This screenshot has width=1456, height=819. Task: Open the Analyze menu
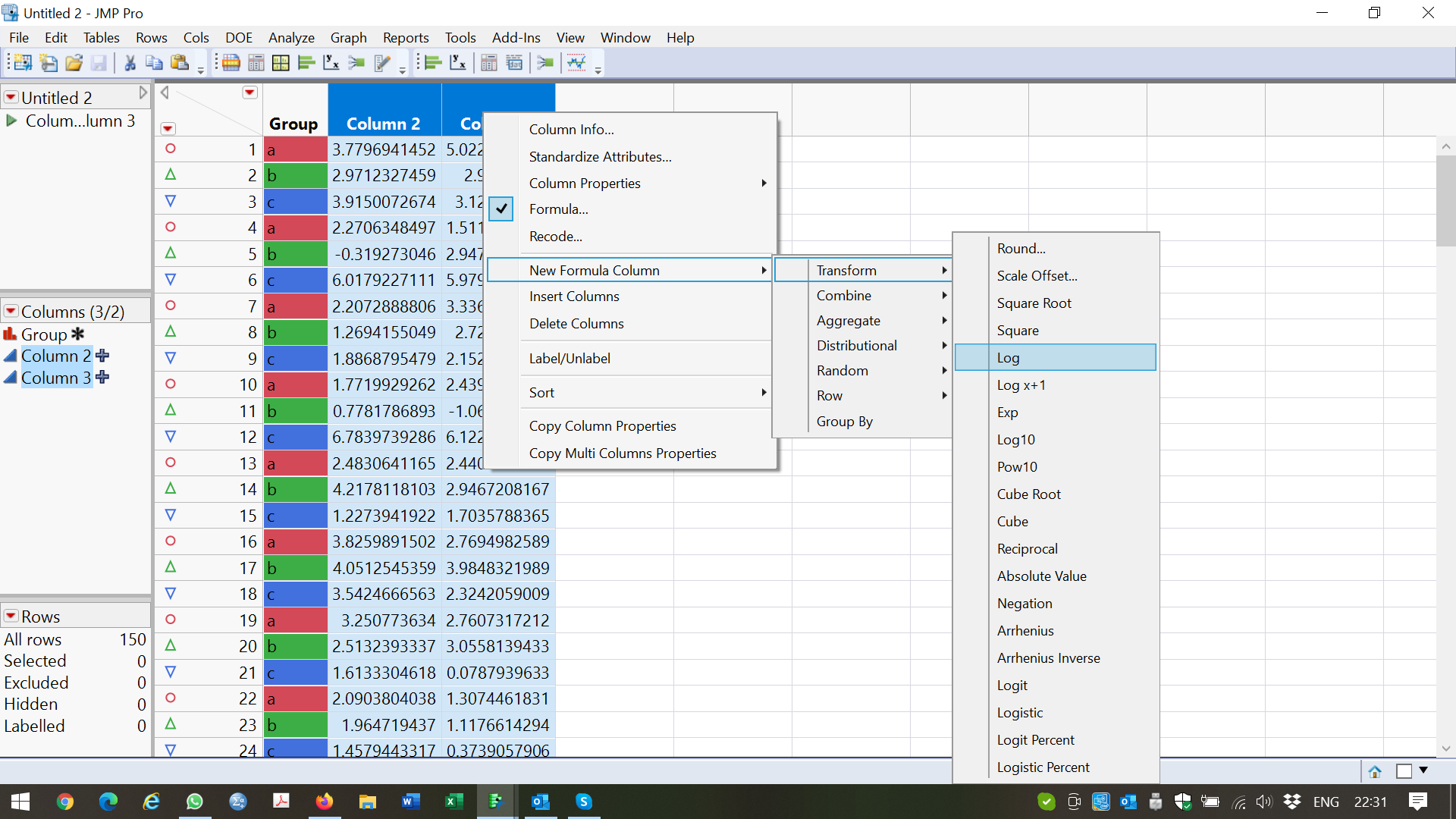tap(291, 37)
